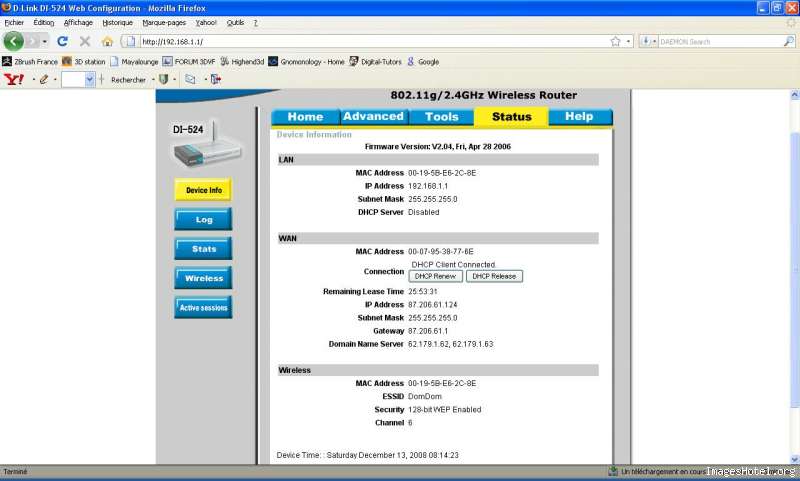
Task: Click the Yahoo toolbar pencil icon
Action: 43,79
